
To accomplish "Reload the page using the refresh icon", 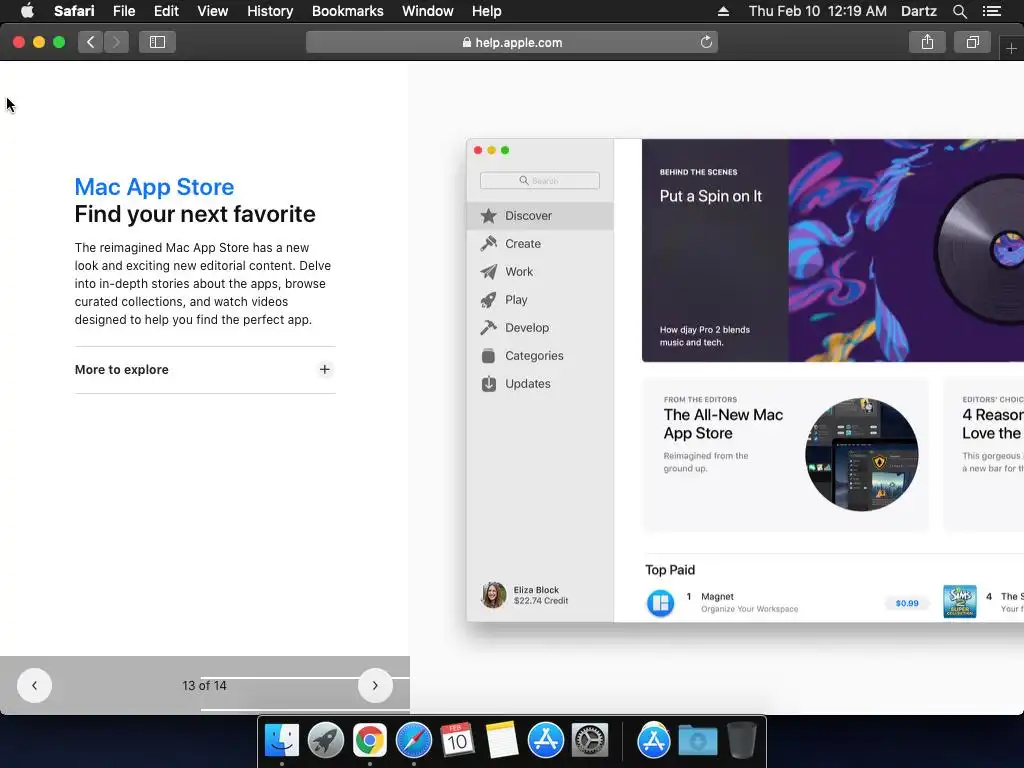I will click(706, 42).
